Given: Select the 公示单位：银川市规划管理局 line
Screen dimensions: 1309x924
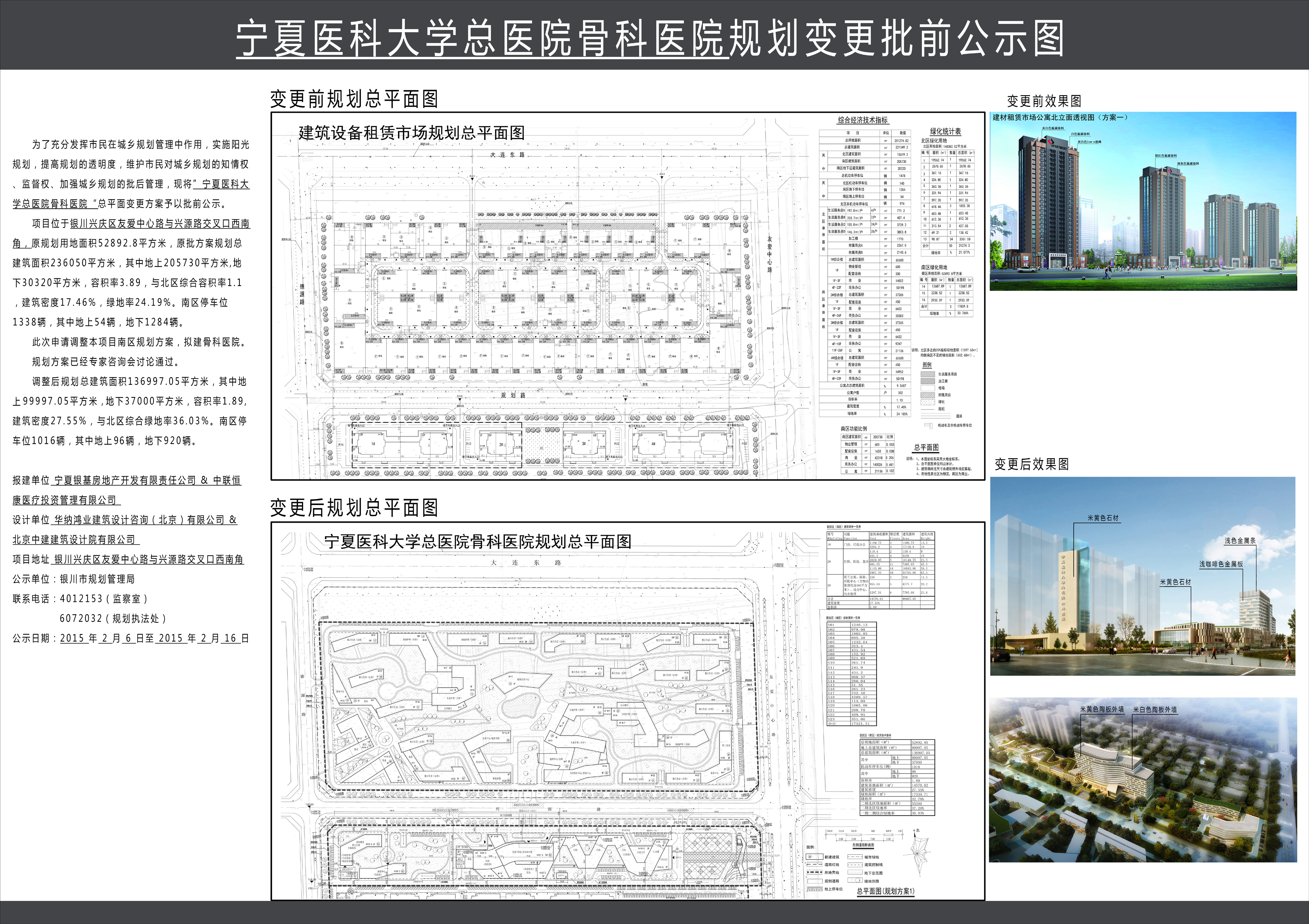Looking at the screenshot, I should [74, 579].
